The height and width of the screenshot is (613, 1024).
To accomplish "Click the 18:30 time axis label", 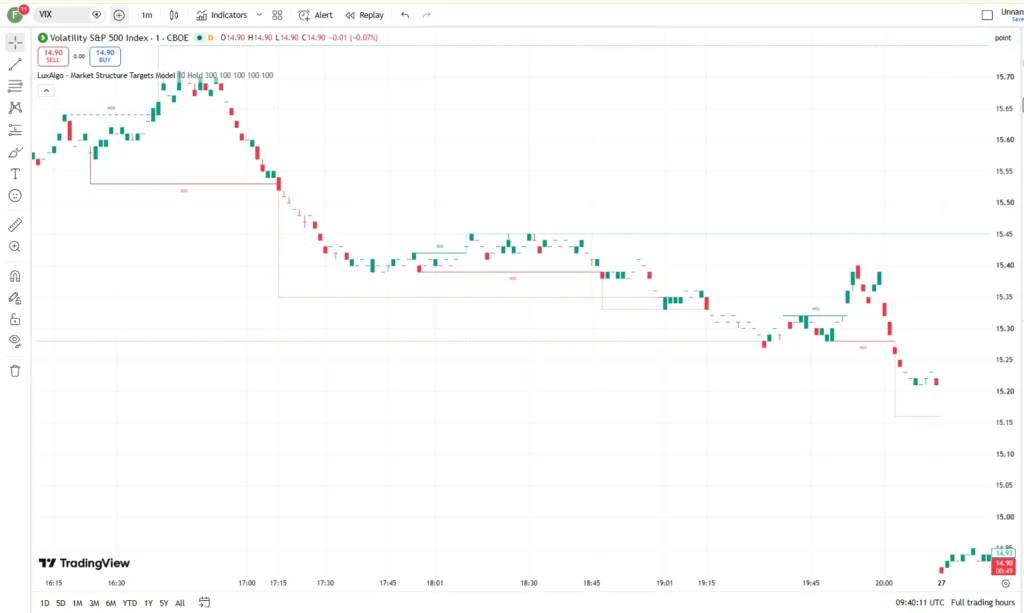I will coord(529,583).
